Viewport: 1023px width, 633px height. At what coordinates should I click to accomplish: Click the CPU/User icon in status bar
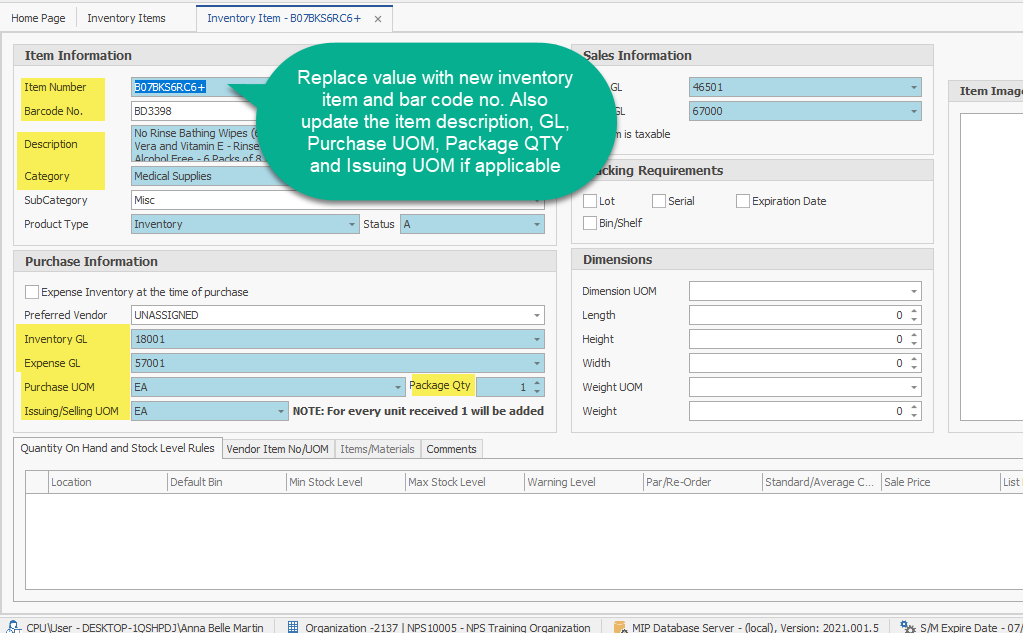(x=13, y=627)
